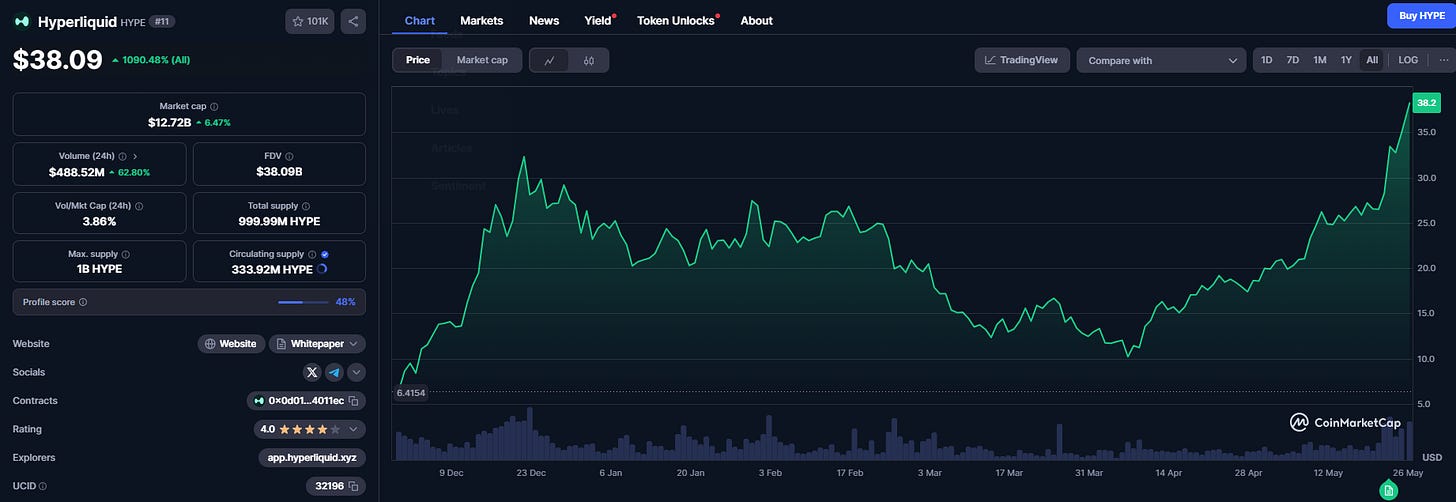
Task: Open app.hyperliquid.xyz explorer link
Action: pos(311,458)
